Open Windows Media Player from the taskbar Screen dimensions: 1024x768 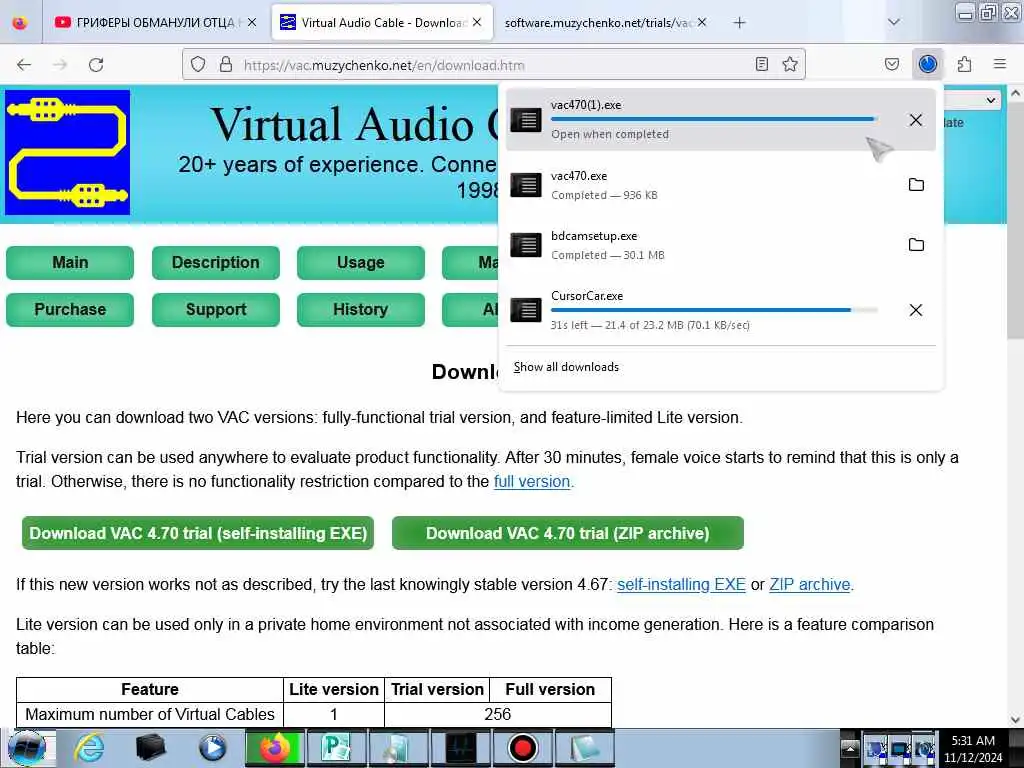pyautogui.click(x=212, y=748)
